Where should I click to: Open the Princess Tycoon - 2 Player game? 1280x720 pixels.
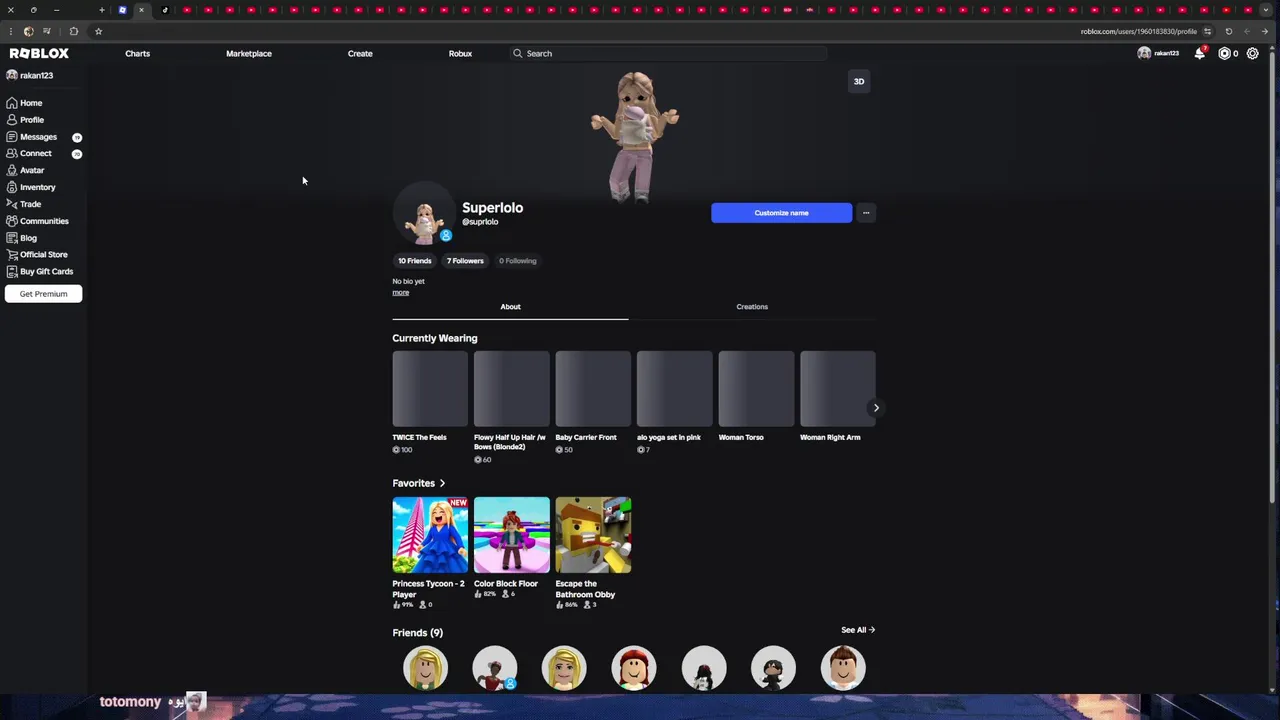pyautogui.click(x=430, y=552)
